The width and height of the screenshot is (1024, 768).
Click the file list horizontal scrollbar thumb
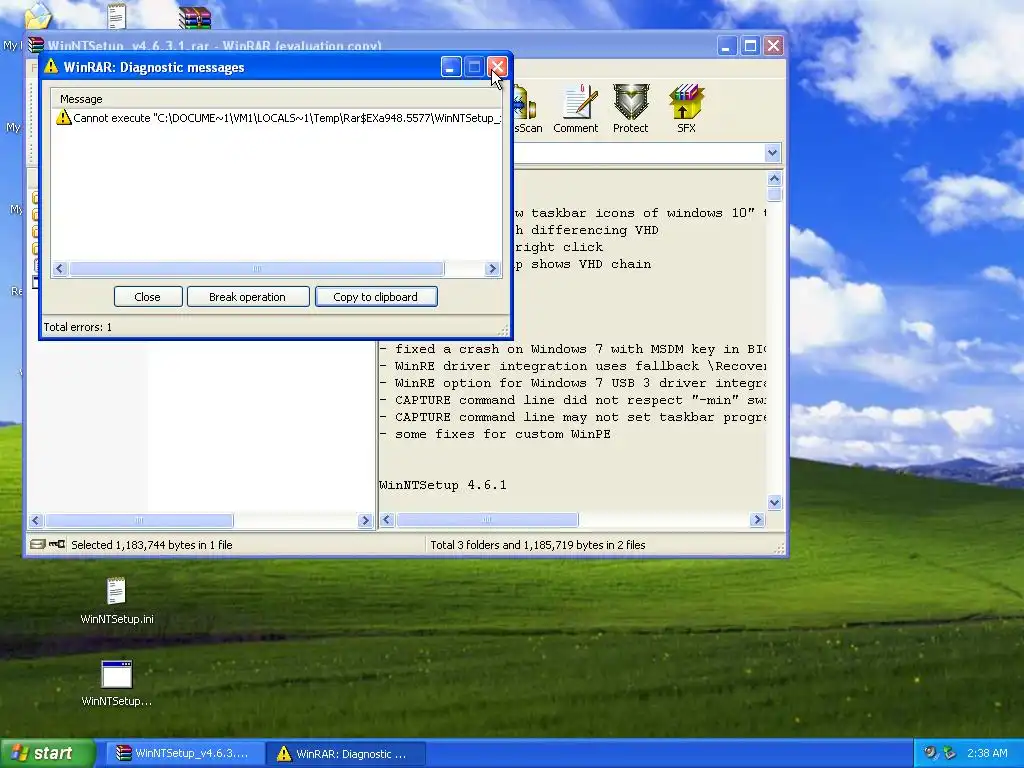(139, 520)
